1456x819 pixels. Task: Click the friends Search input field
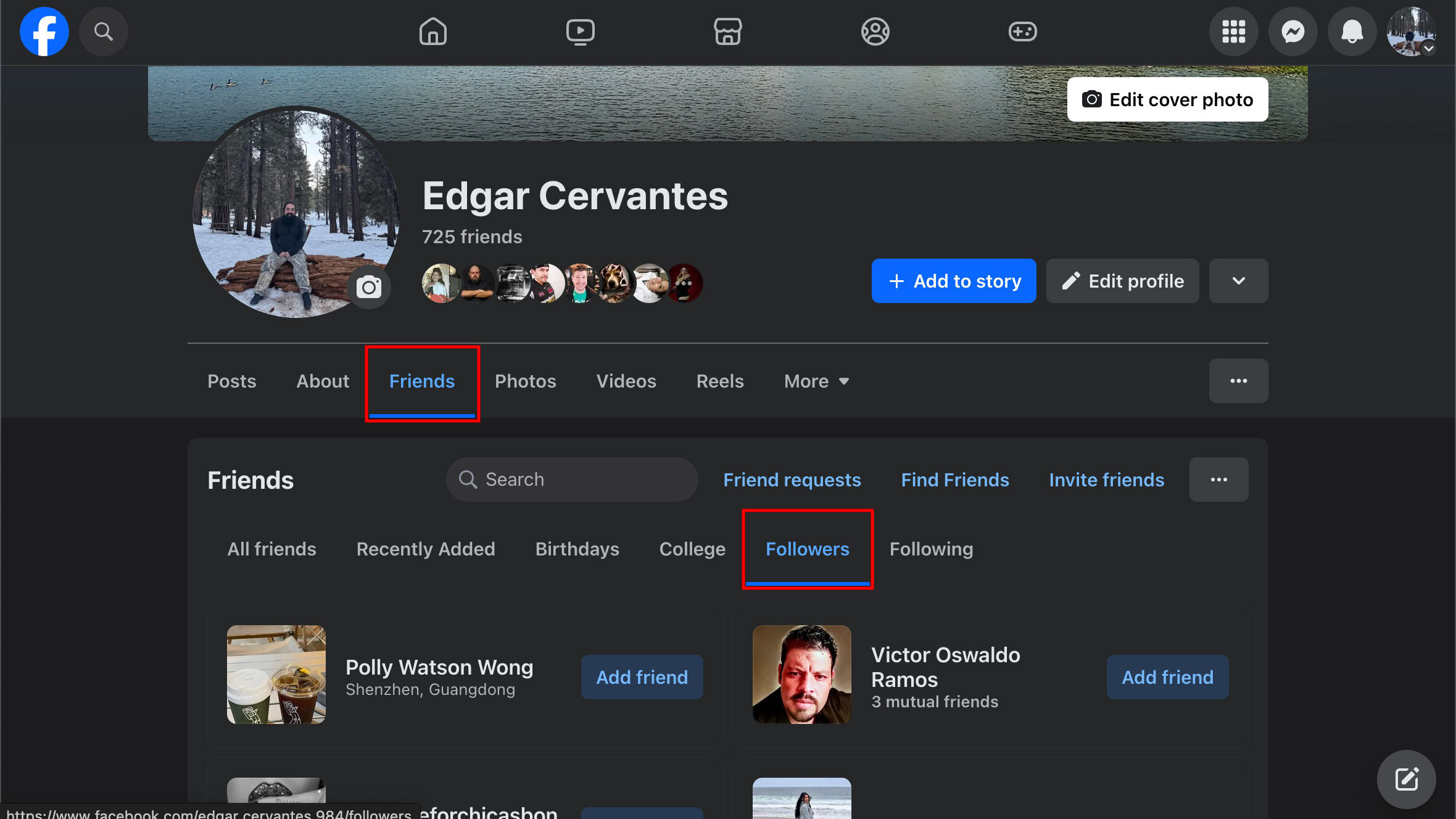[580, 480]
